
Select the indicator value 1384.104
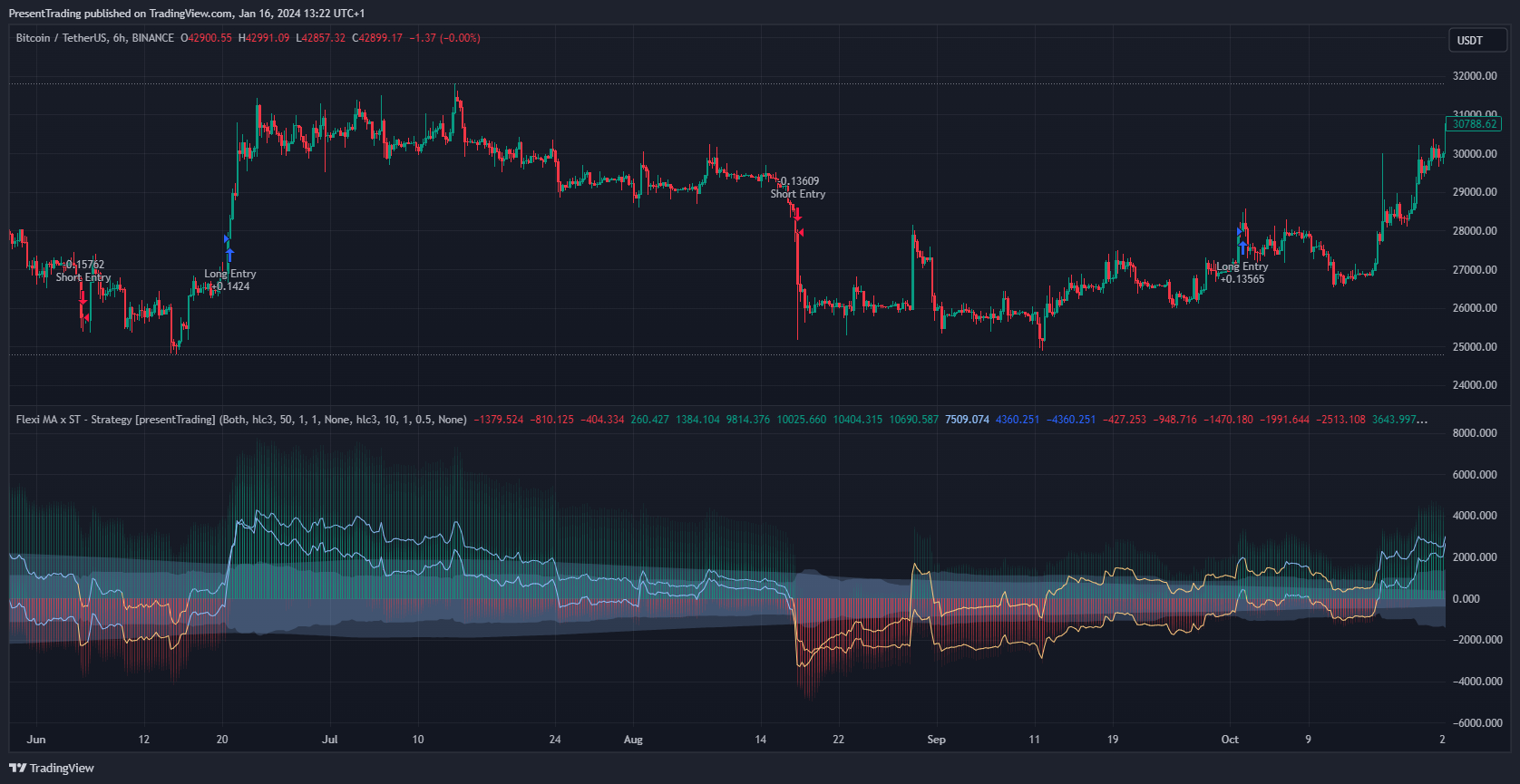(697, 420)
